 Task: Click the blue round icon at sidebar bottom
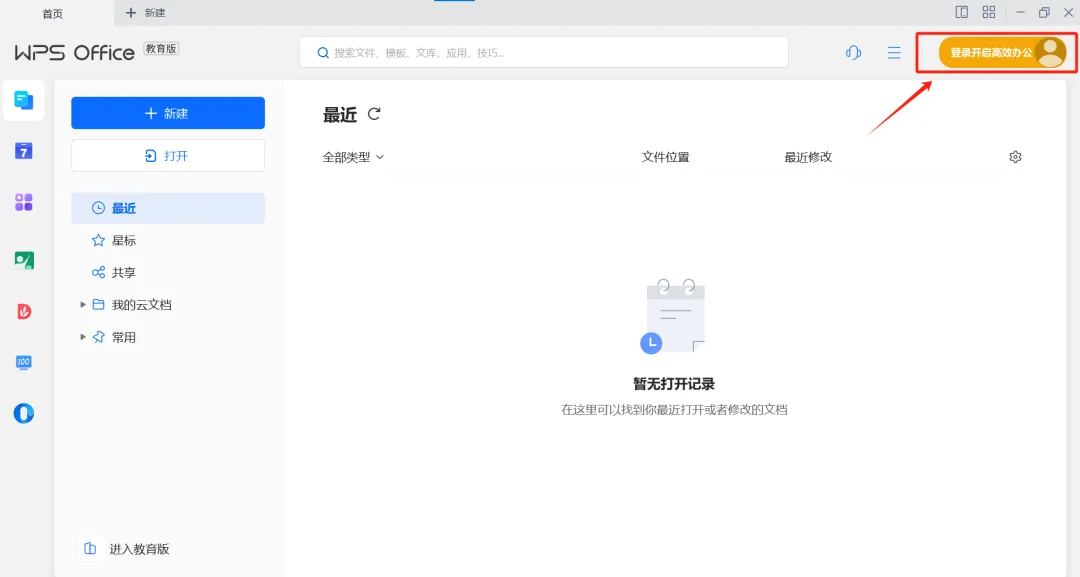(x=23, y=413)
